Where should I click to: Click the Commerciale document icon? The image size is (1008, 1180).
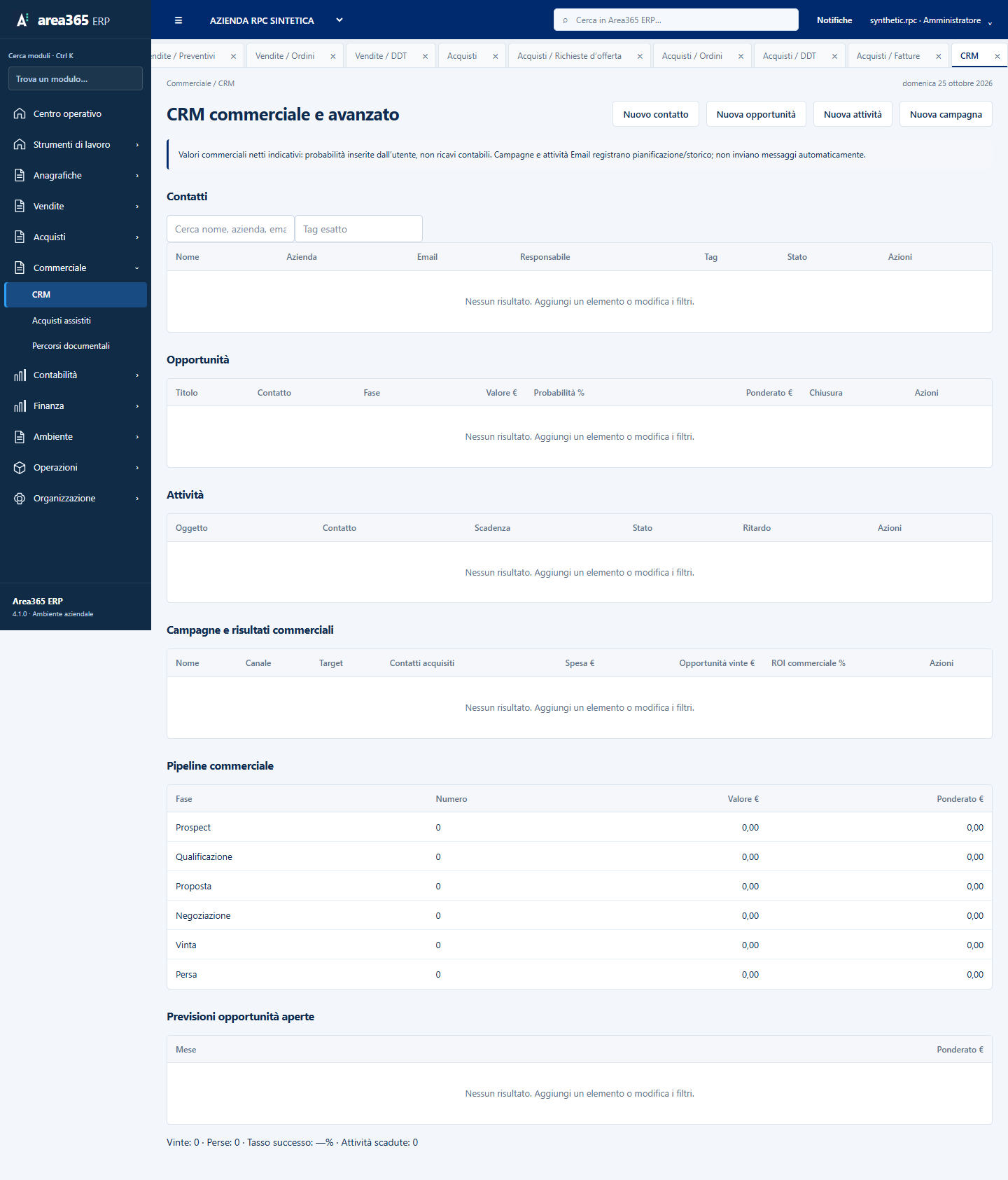click(x=20, y=268)
